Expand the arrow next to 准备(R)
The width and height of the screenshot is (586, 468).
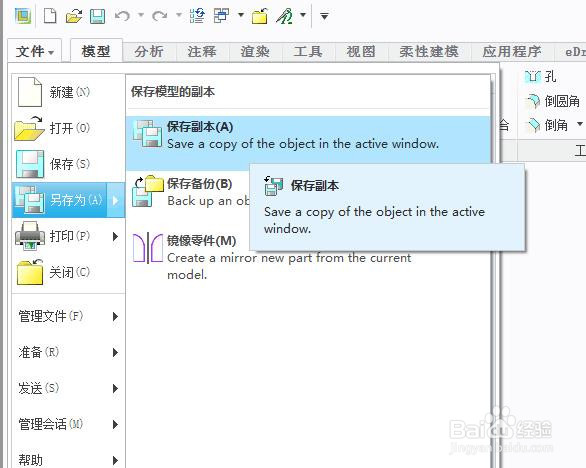pos(115,352)
